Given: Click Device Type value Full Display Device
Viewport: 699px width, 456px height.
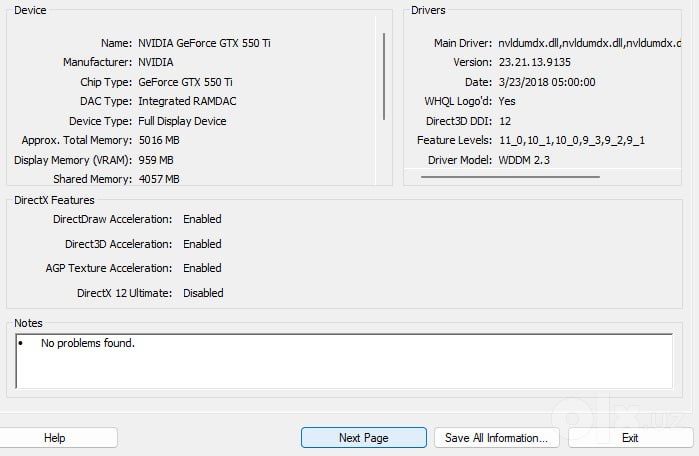Looking at the screenshot, I should (182, 121).
